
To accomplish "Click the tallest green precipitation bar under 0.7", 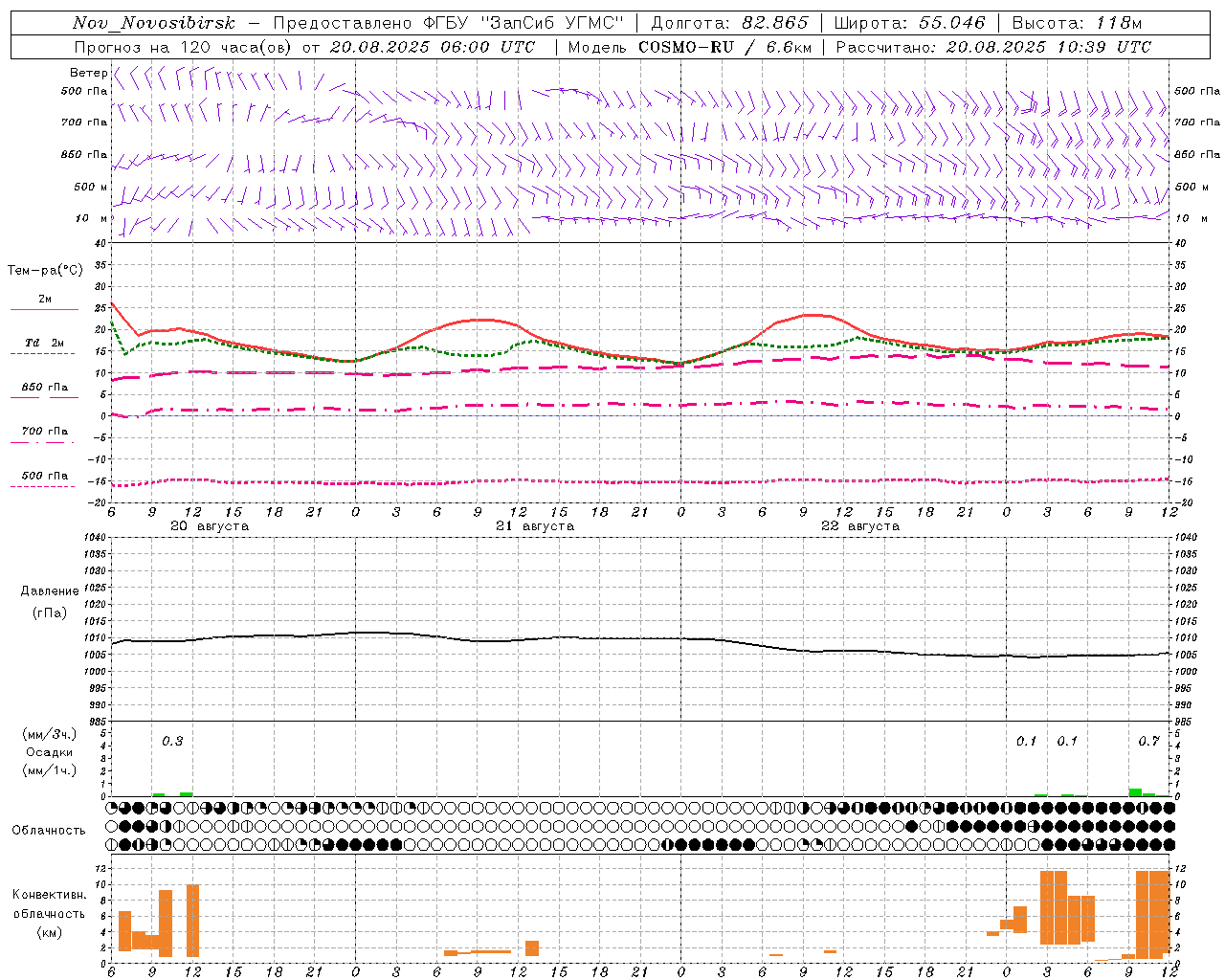I will [x=1135, y=792].
